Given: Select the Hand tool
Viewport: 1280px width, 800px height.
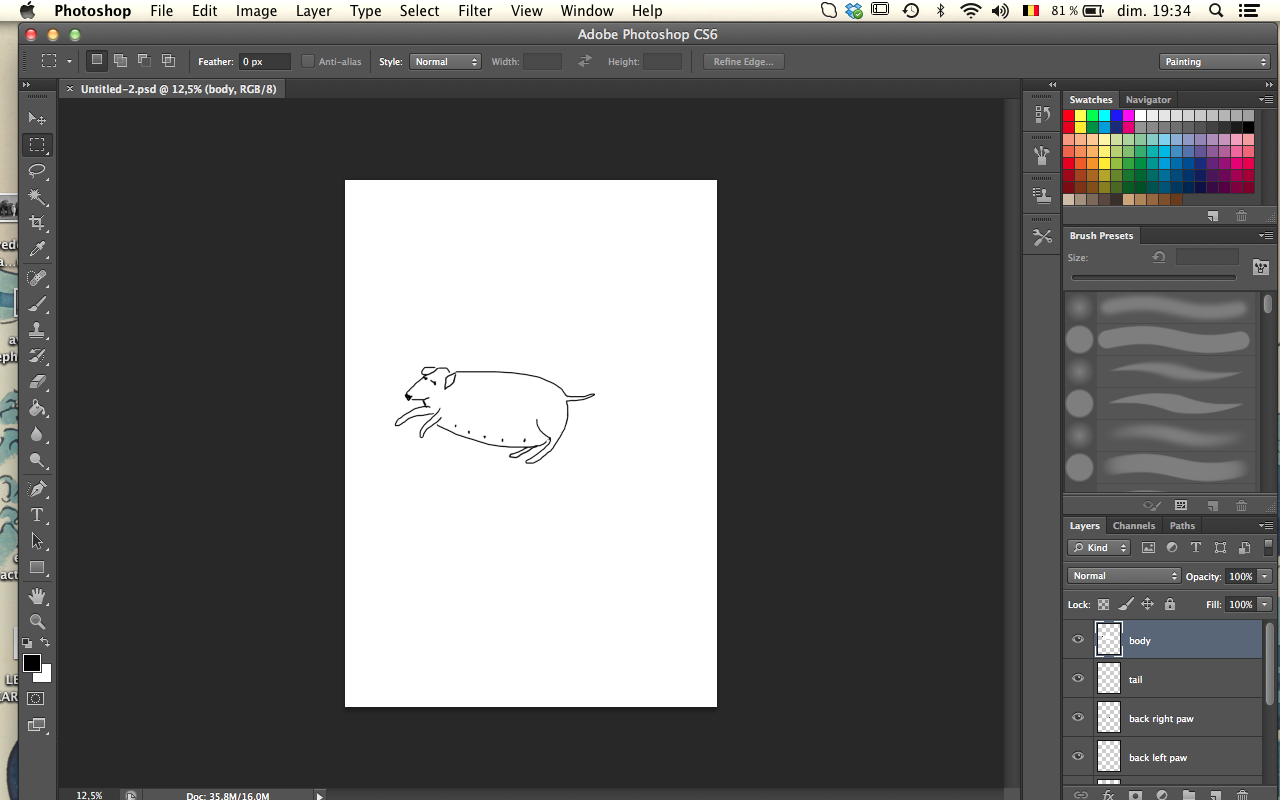Looking at the screenshot, I should 37,596.
